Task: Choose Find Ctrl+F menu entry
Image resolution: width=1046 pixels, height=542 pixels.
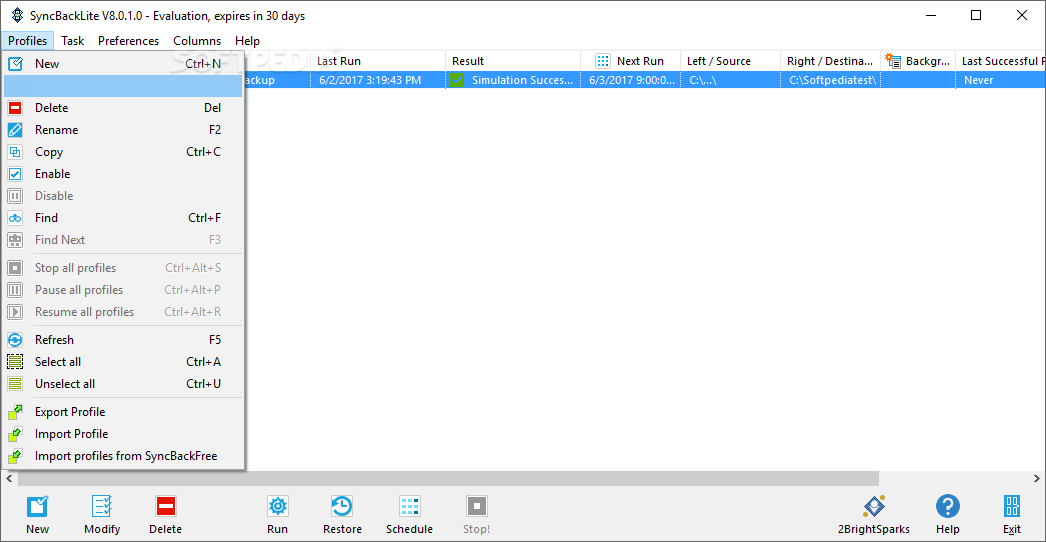Action: (123, 218)
